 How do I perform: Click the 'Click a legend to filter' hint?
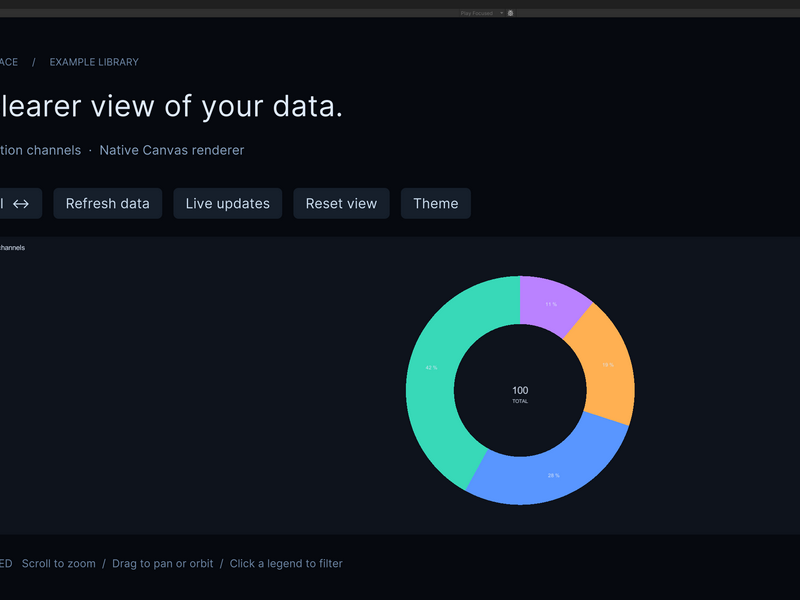[x=286, y=564]
